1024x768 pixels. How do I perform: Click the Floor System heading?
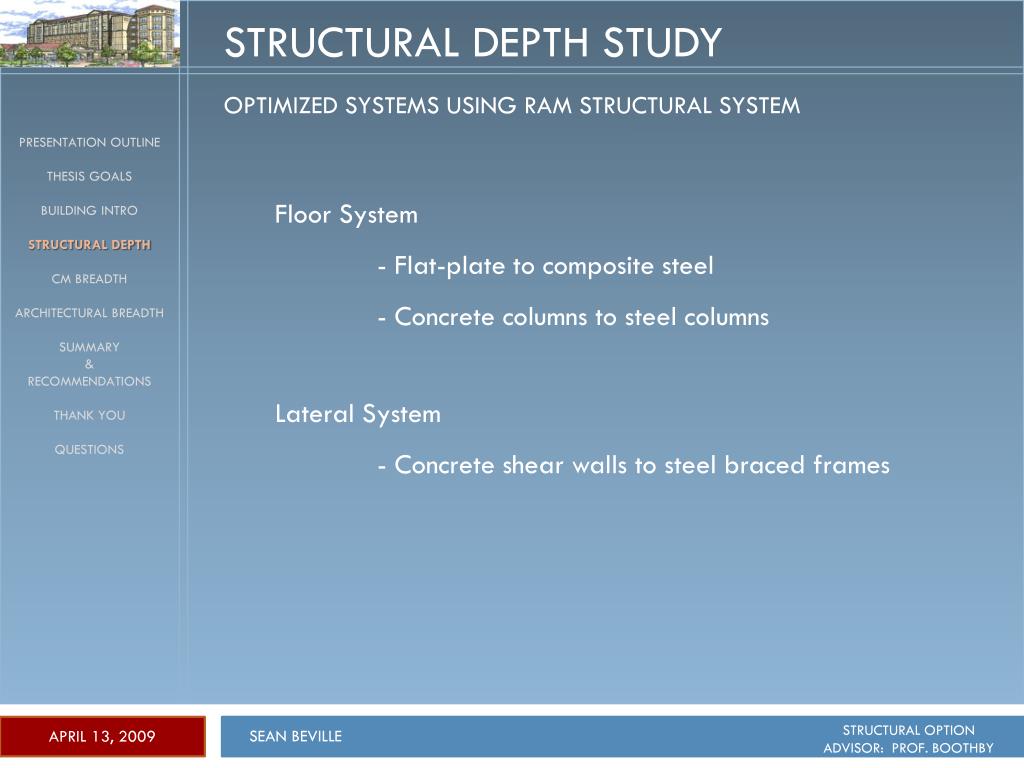346,215
